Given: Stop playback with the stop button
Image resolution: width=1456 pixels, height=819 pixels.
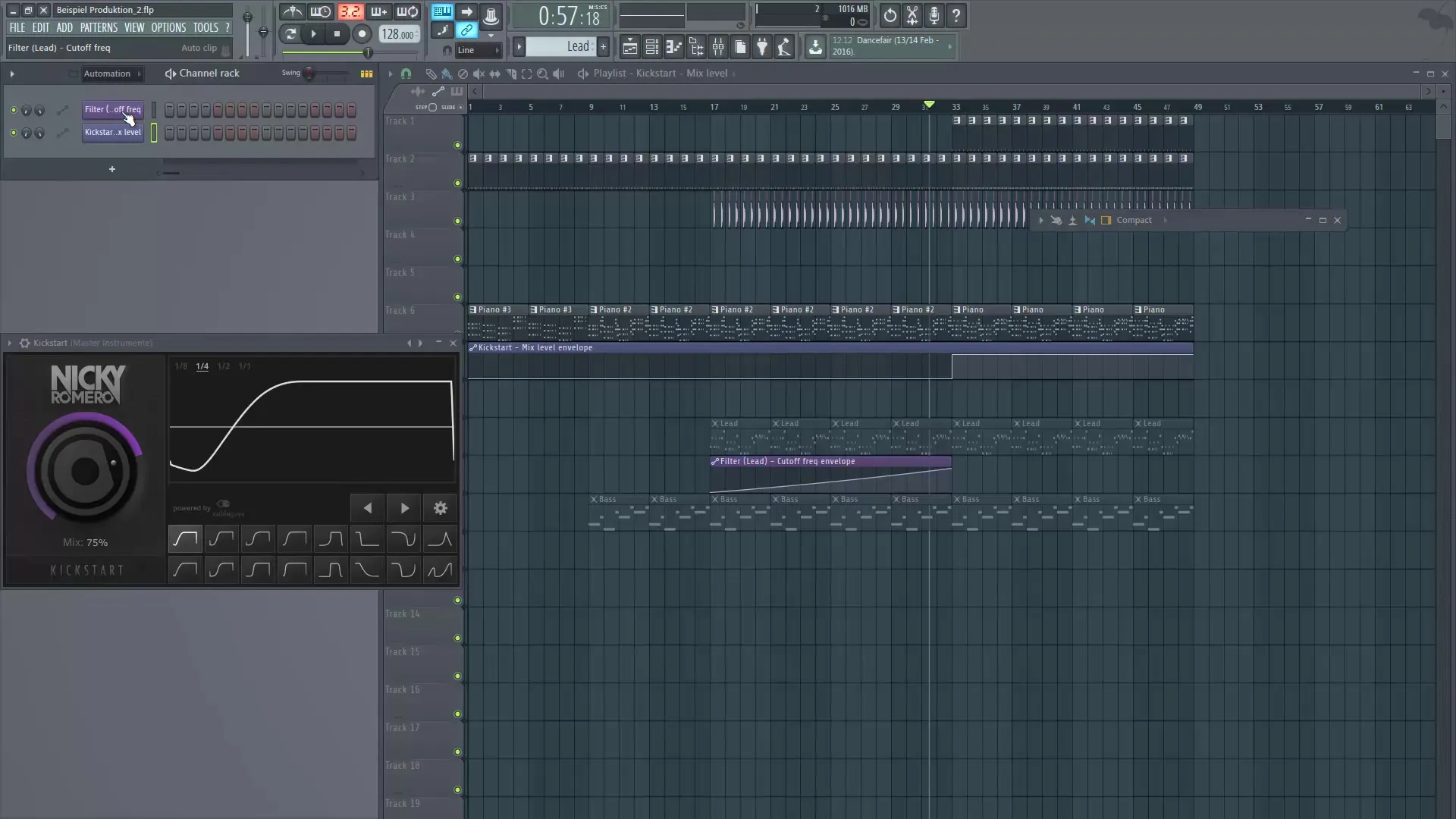Looking at the screenshot, I should coord(337,33).
